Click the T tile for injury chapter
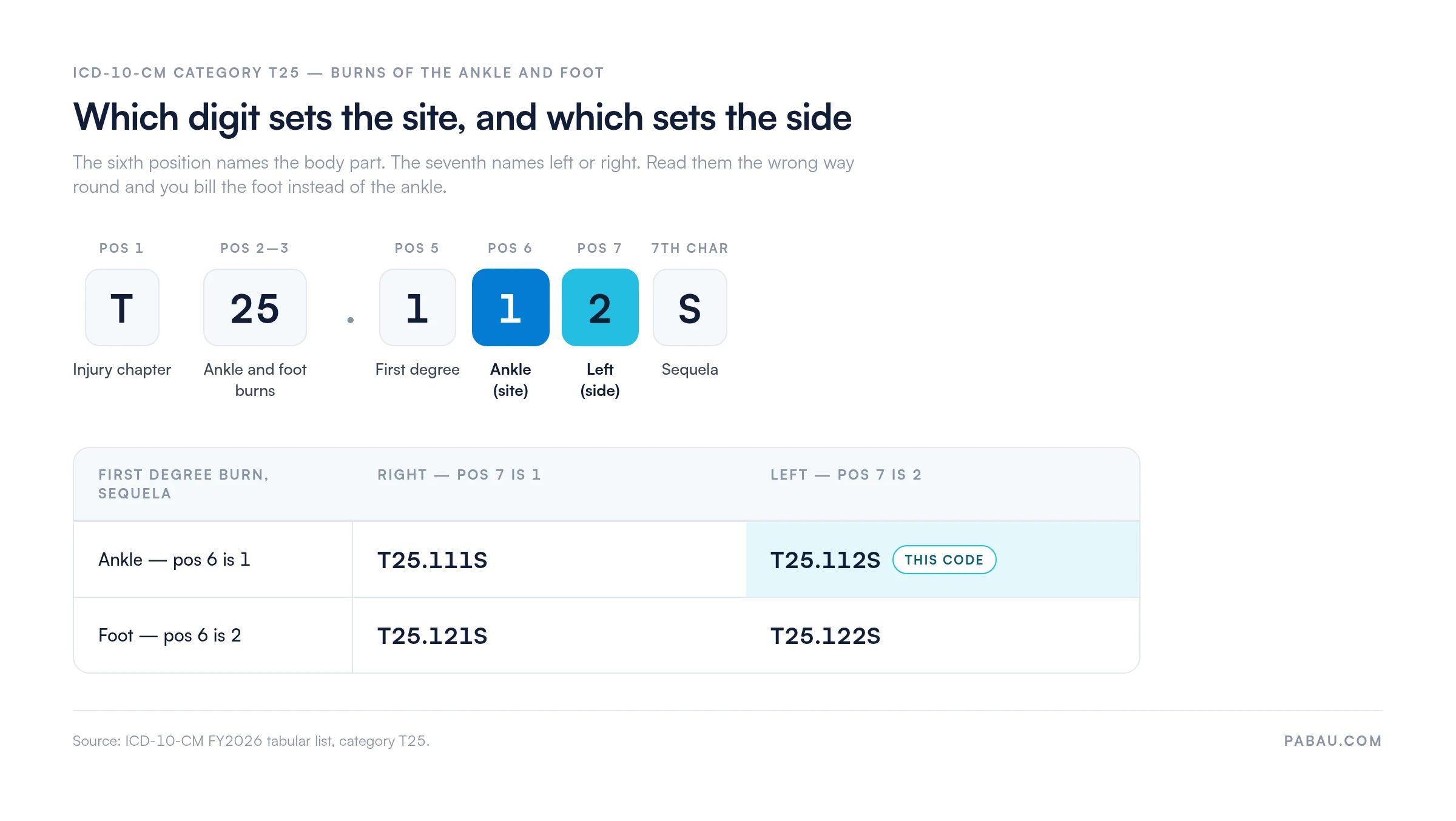Viewport: 1456px width, 821px height. [122, 307]
